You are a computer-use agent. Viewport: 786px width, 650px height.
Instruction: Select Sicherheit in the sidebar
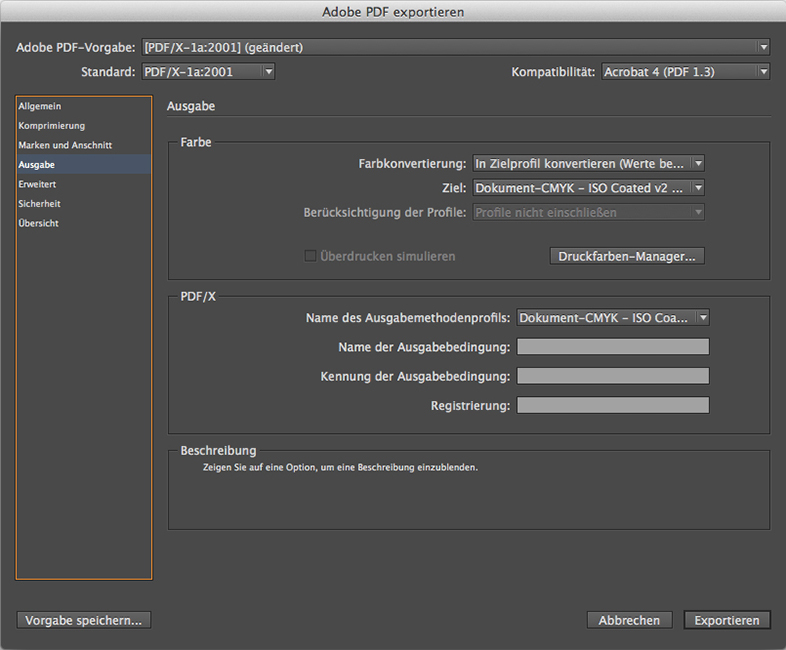[84, 203]
